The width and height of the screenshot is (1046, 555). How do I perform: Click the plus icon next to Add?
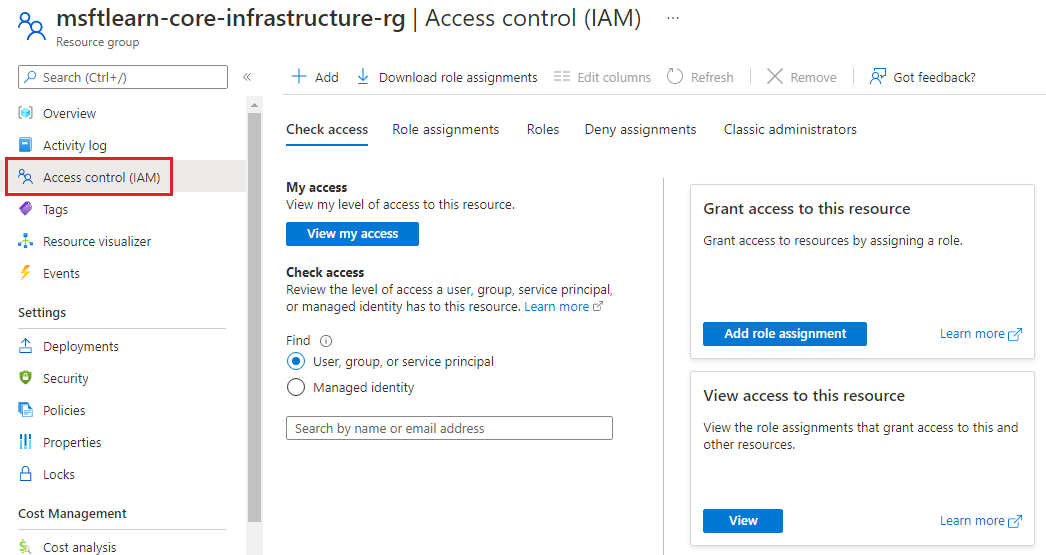(299, 77)
